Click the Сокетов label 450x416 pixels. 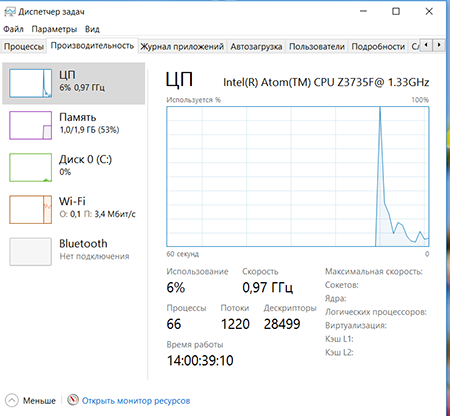(342, 285)
